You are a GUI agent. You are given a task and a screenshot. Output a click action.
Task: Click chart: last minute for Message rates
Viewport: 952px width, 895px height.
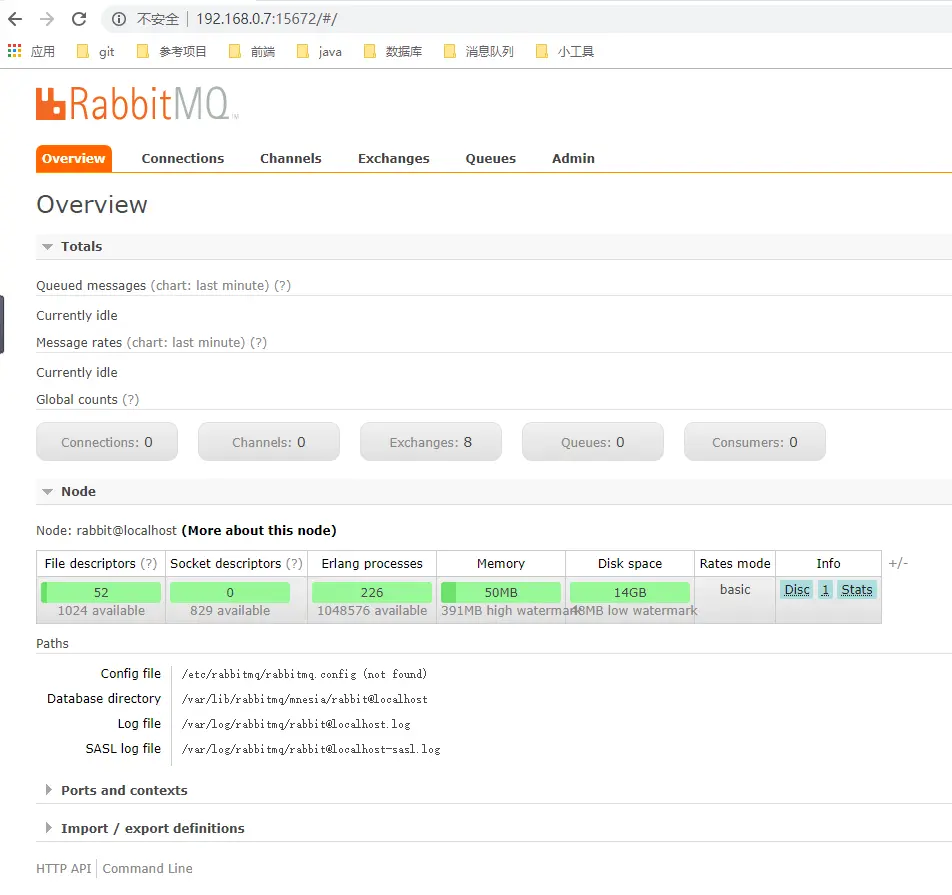pyautogui.click(x=186, y=342)
